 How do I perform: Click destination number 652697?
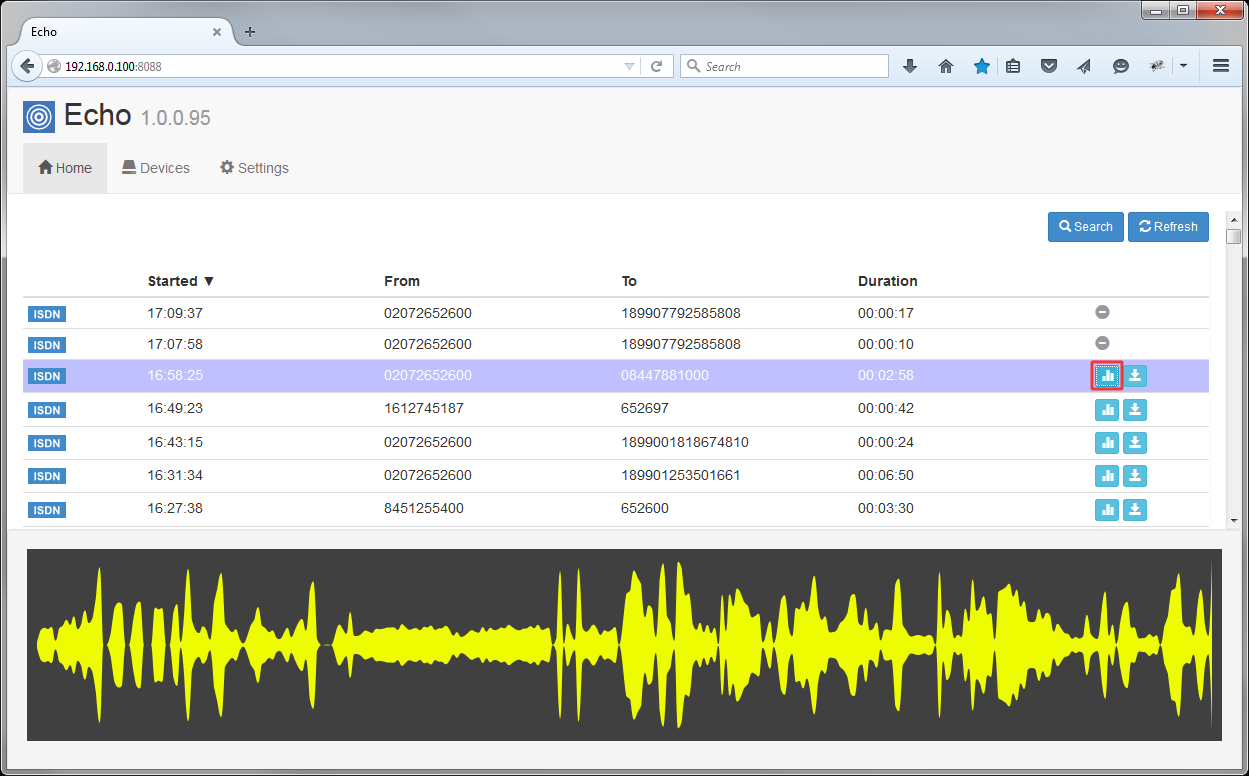[645, 409]
